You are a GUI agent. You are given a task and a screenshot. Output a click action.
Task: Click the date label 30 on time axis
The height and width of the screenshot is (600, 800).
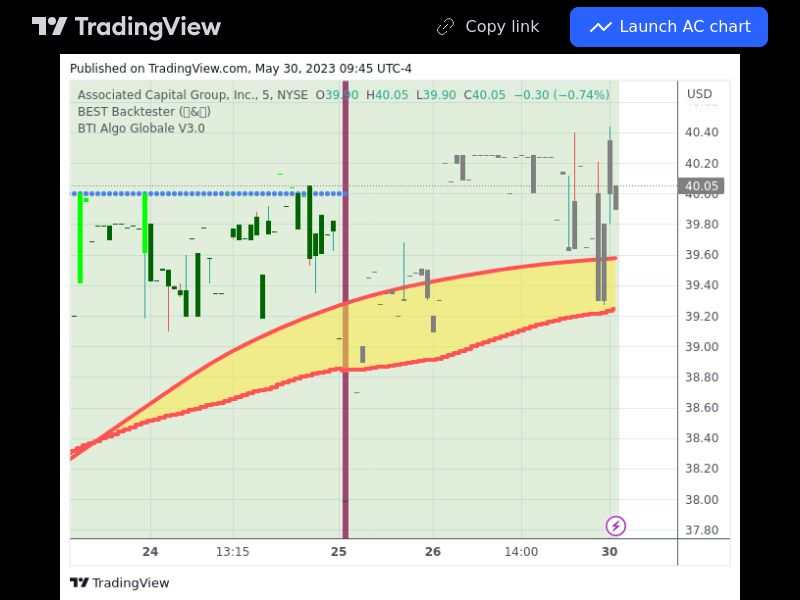pos(609,552)
